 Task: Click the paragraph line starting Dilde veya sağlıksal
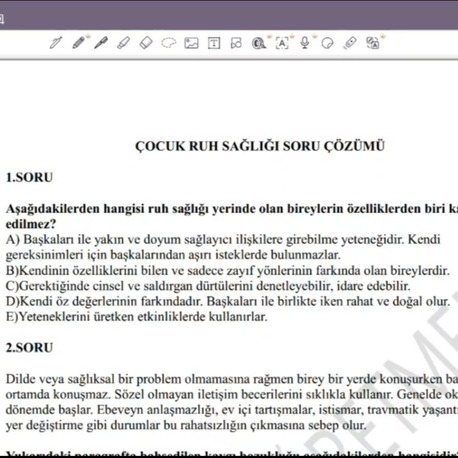(x=232, y=379)
